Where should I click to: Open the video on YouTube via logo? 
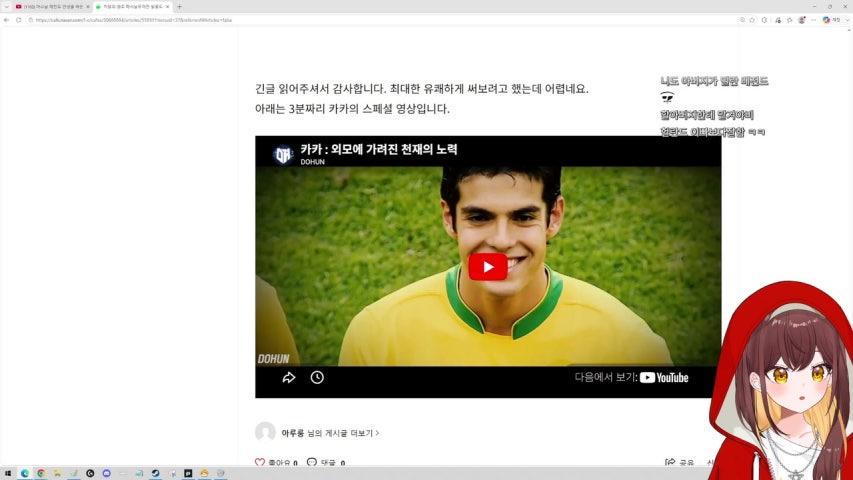664,378
